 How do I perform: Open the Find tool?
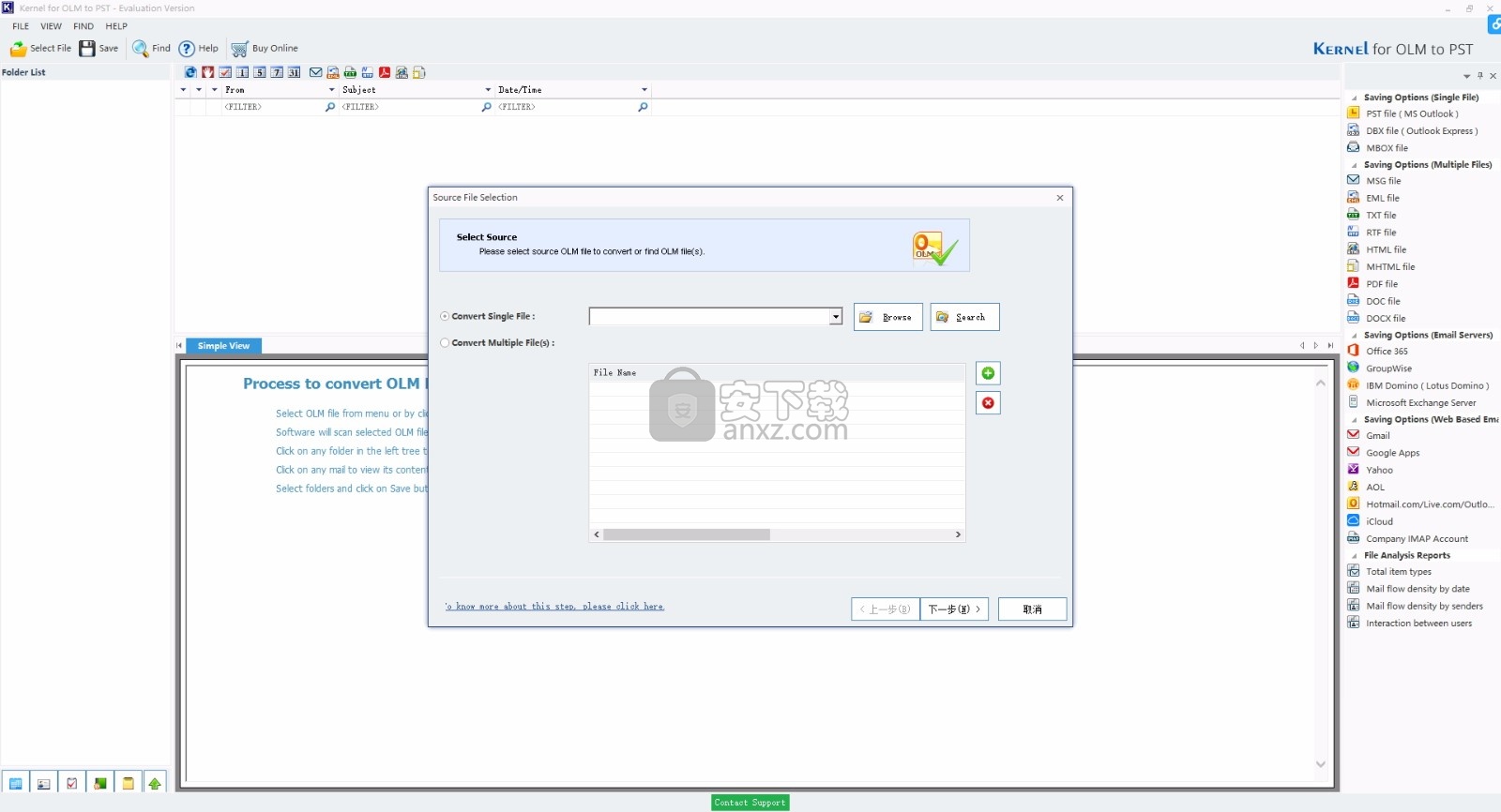pyautogui.click(x=151, y=48)
